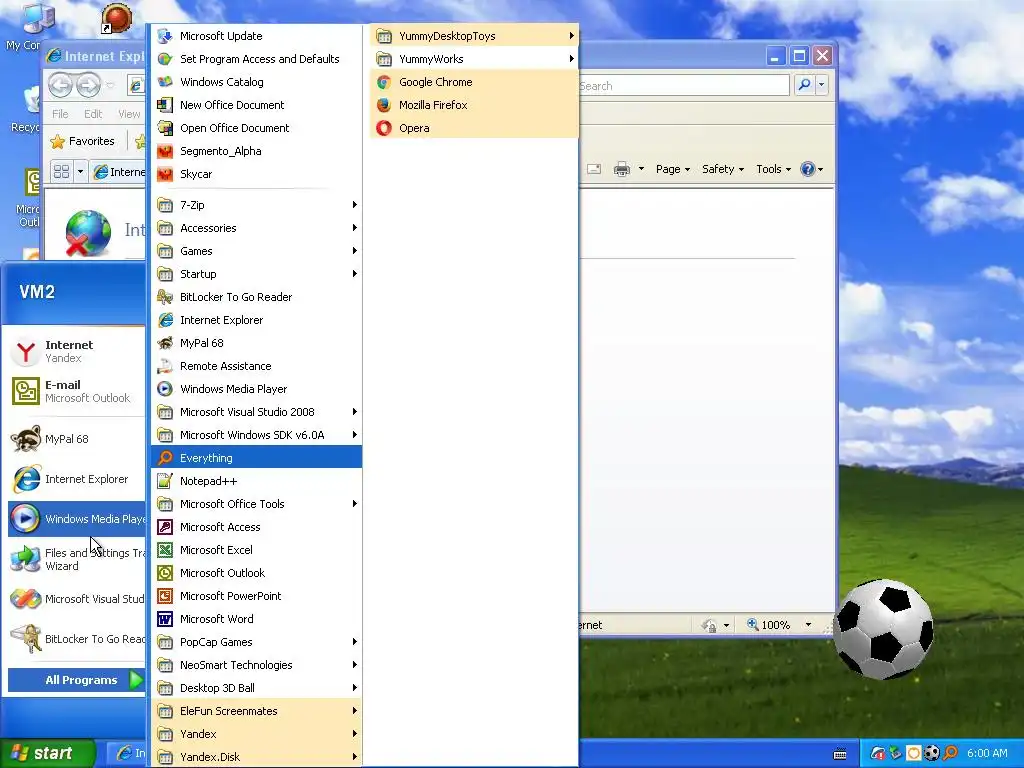This screenshot has width=1024, height=768.
Task: Open the EleFun Screenmates submenu
Action: tap(256, 711)
